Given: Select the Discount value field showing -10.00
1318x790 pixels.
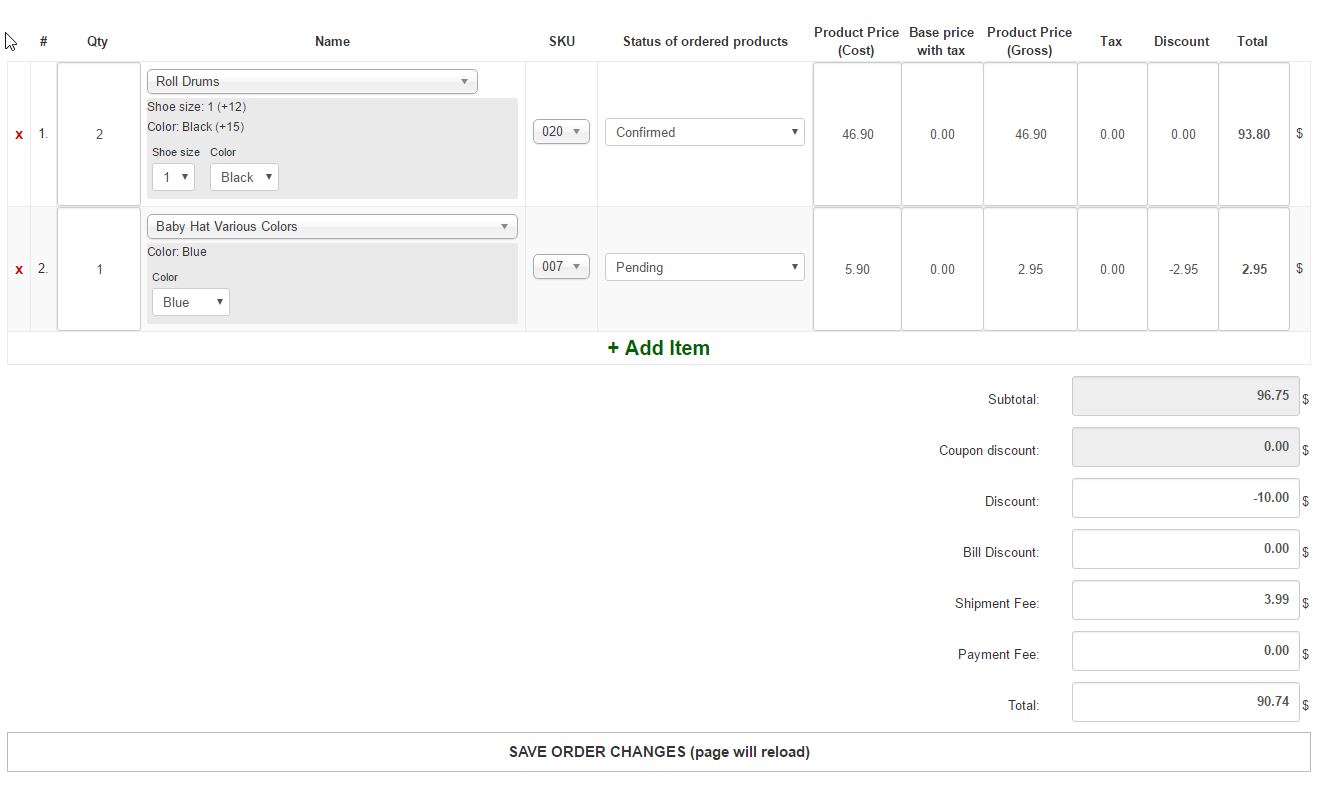Looking at the screenshot, I should click(1185, 498).
